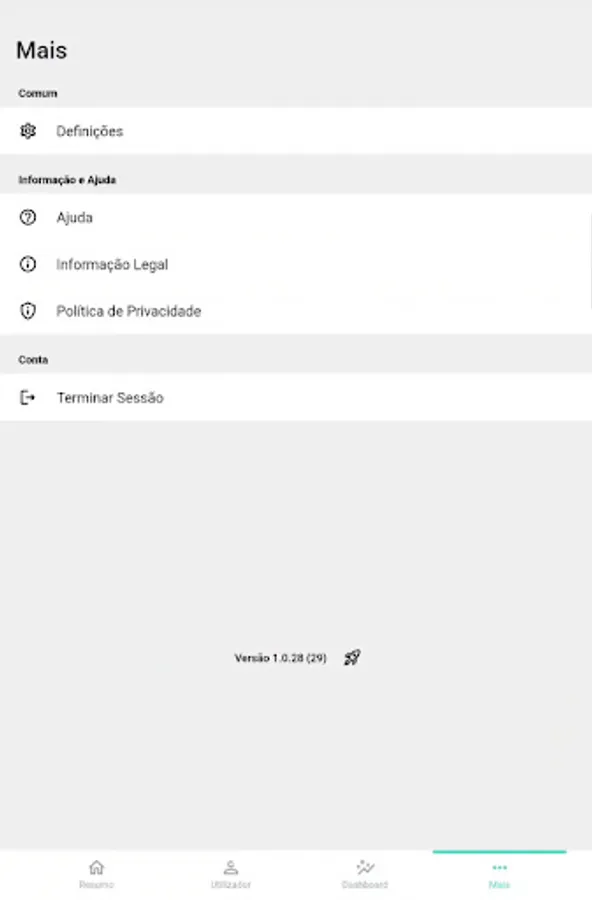Tap the home icon in bottom bar

tap(96, 867)
